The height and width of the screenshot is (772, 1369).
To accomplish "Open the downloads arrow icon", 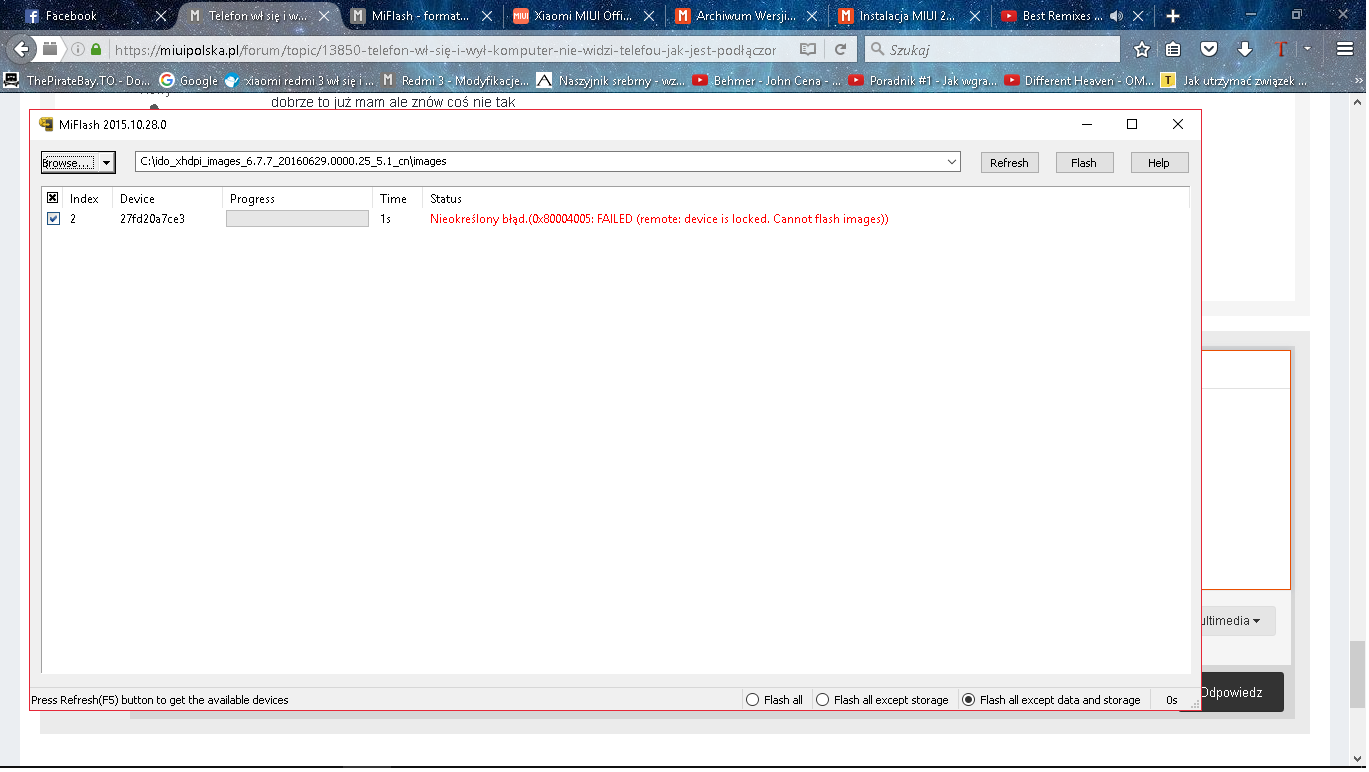I will [1244, 49].
